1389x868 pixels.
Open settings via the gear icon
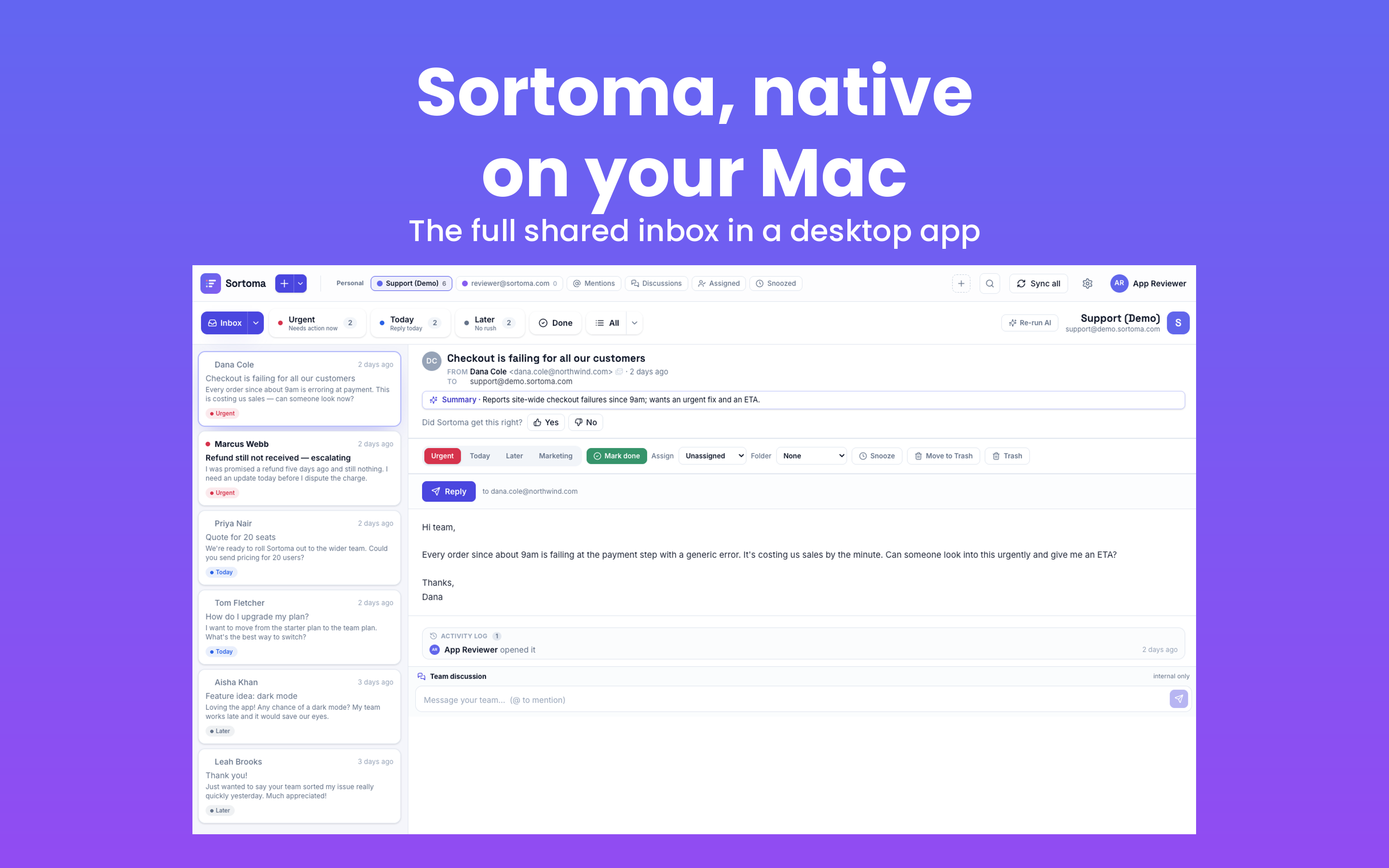pos(1087,284)
